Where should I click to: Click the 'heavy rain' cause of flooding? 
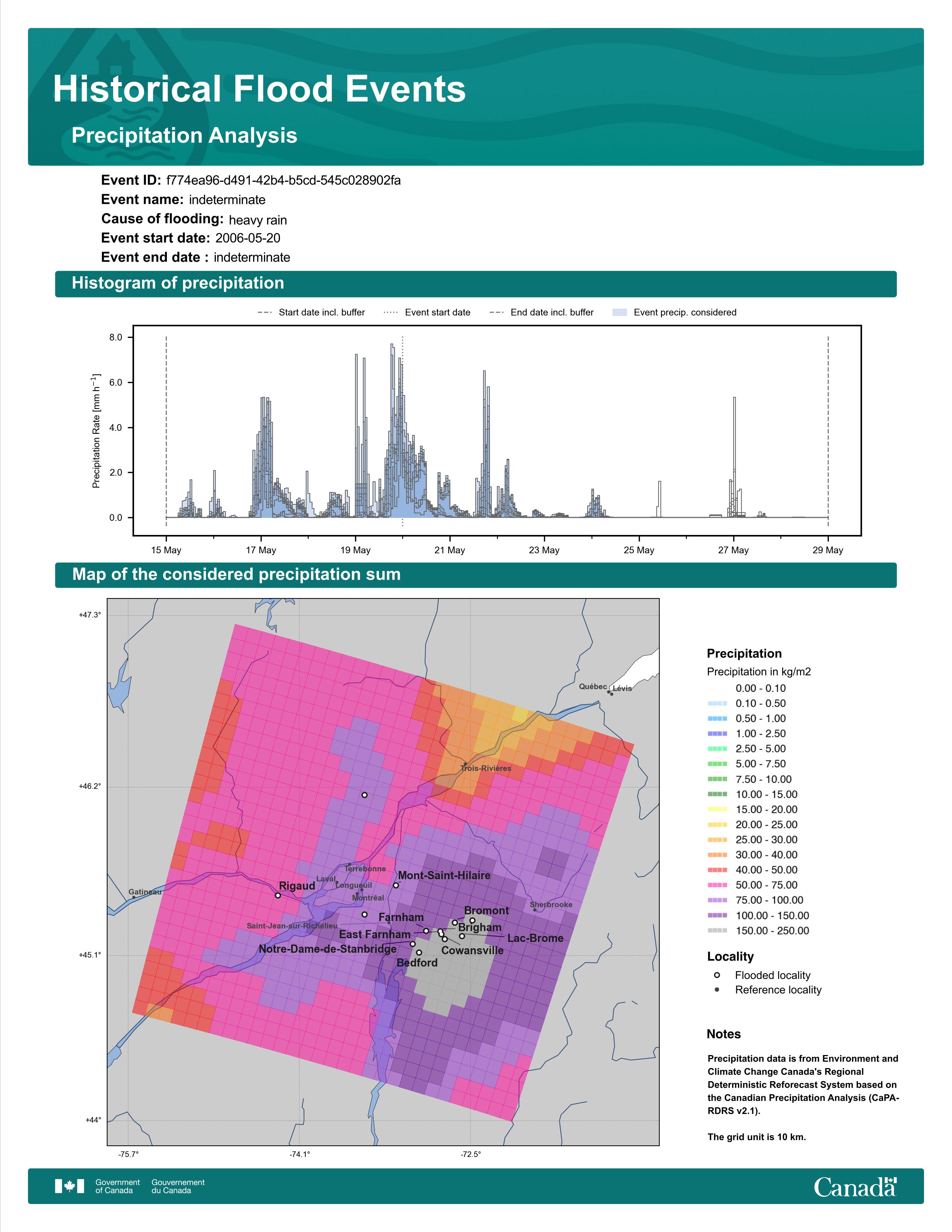(258, 220)
